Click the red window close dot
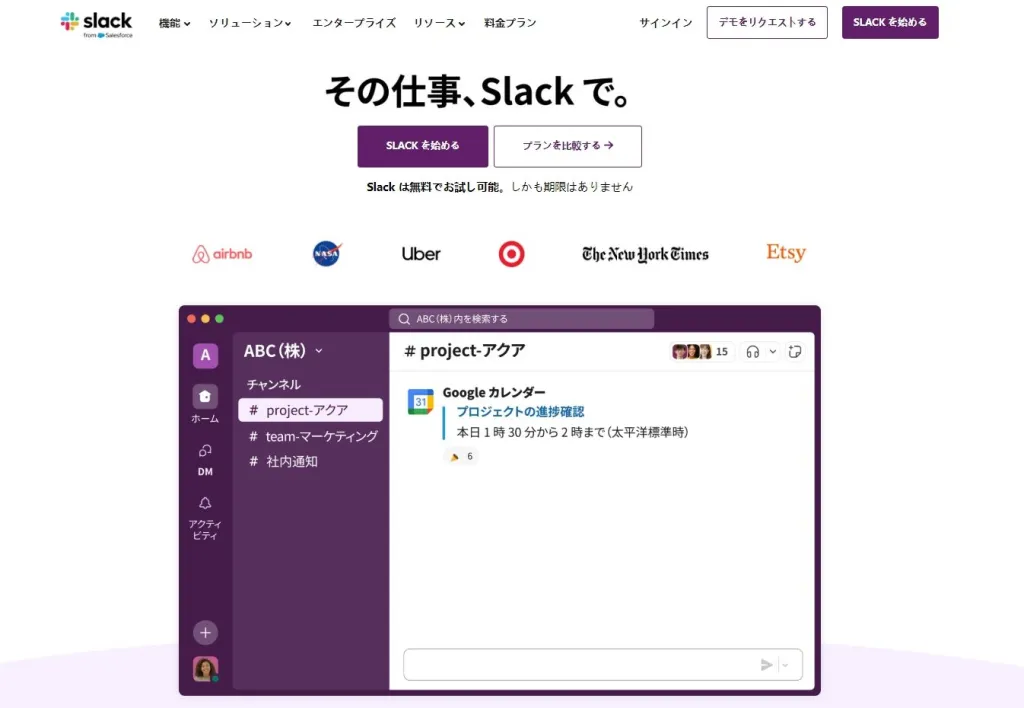1024x708 pixels. 191,319
